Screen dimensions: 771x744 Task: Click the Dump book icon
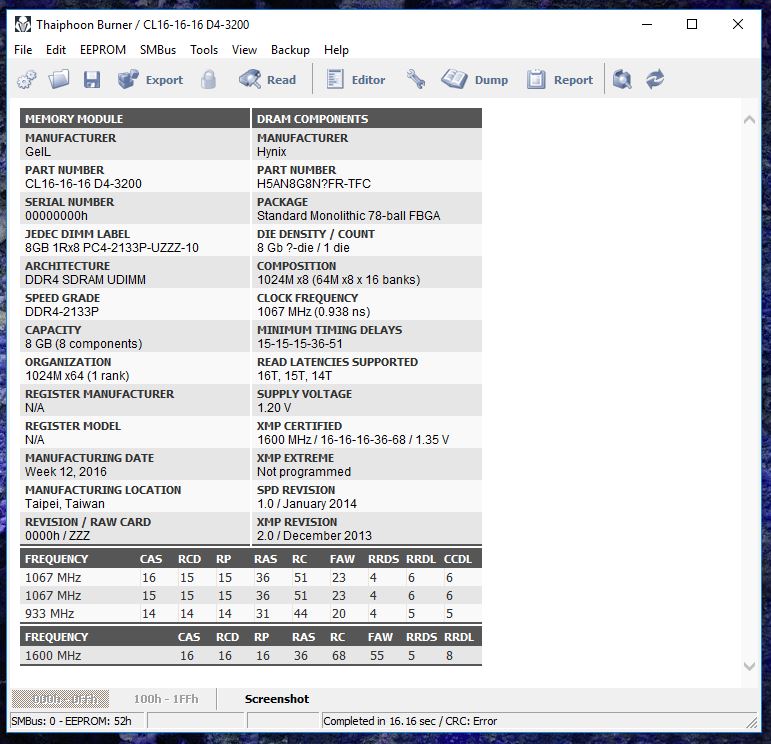coord(454,79)
